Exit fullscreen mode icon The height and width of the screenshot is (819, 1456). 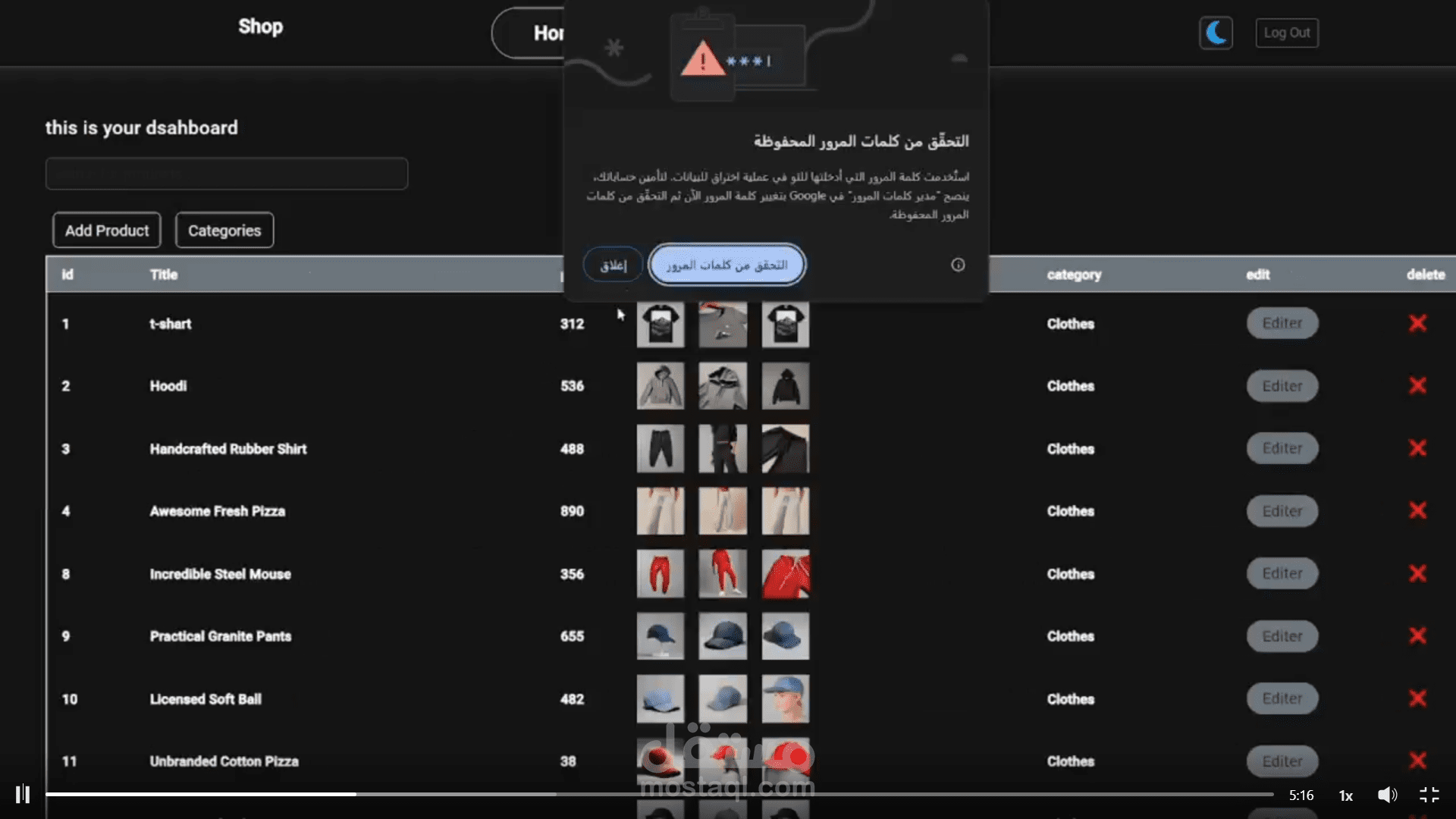1429,795
